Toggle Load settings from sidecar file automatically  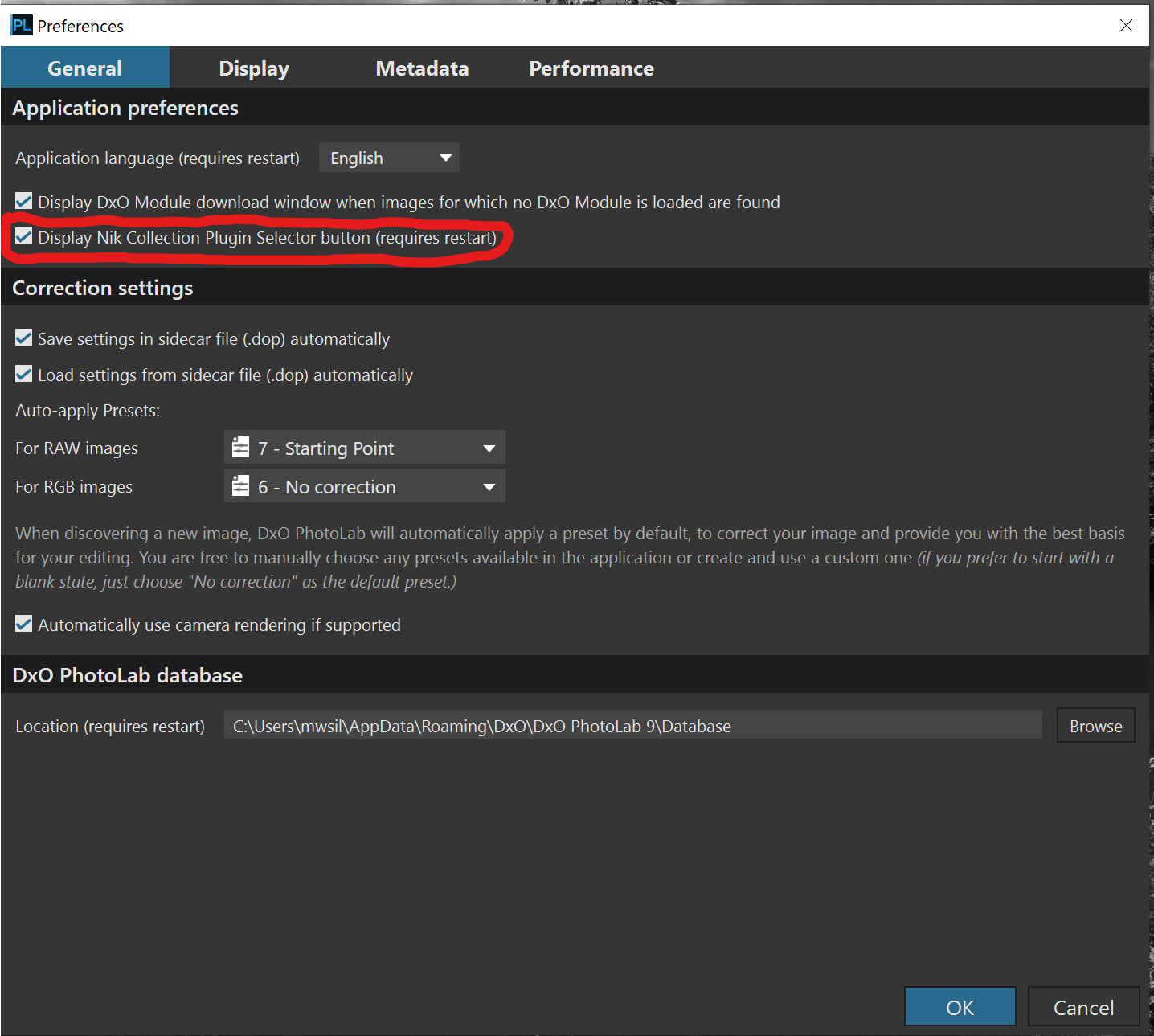(24, 375)
